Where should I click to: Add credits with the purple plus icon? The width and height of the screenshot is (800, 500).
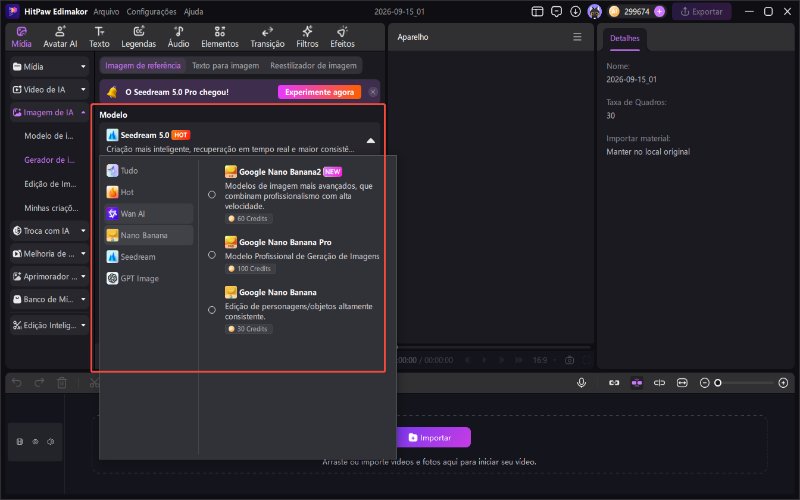pyautogui.click(x=660, y=12)
